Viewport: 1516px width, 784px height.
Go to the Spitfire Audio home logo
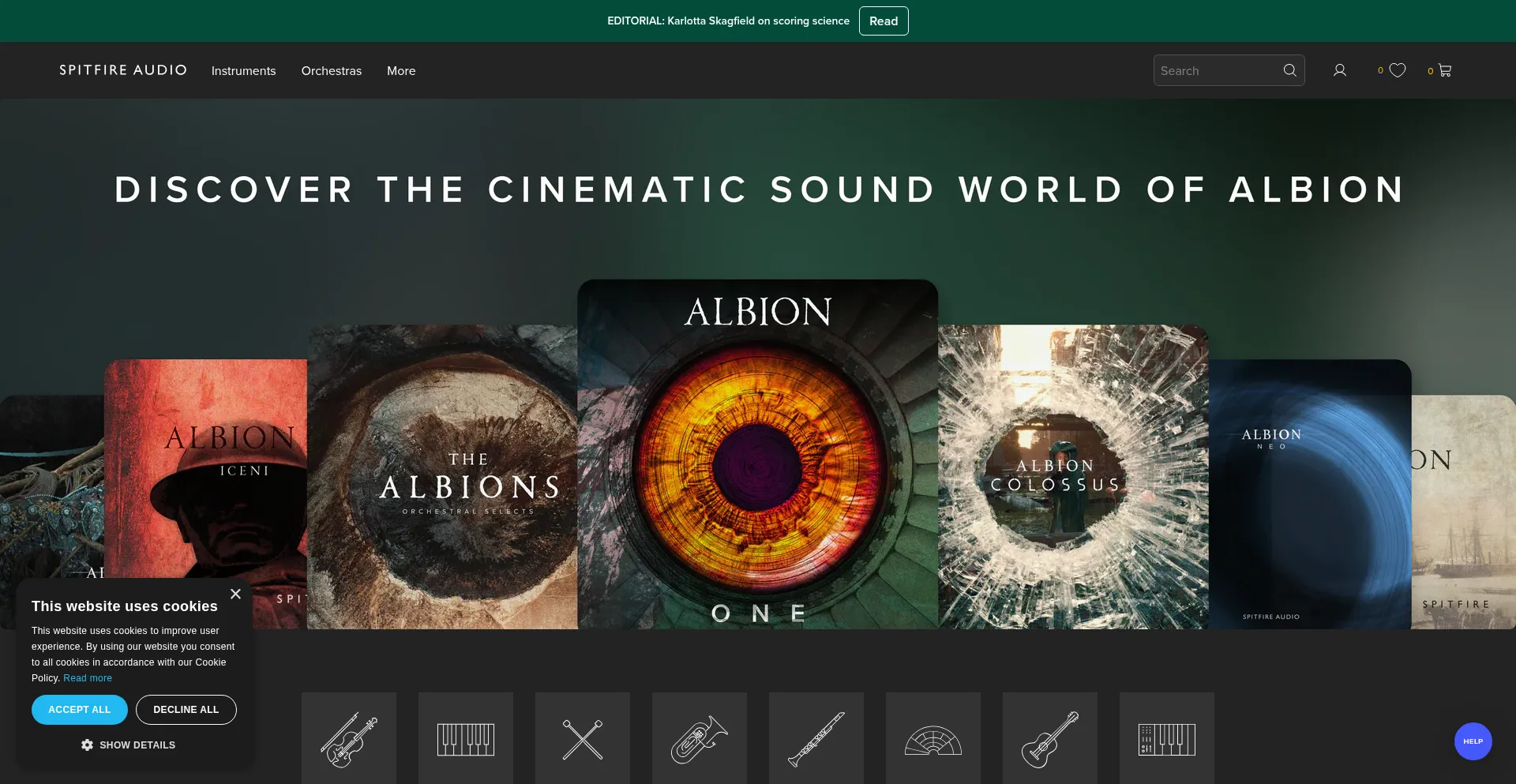(x=123, y=70)
